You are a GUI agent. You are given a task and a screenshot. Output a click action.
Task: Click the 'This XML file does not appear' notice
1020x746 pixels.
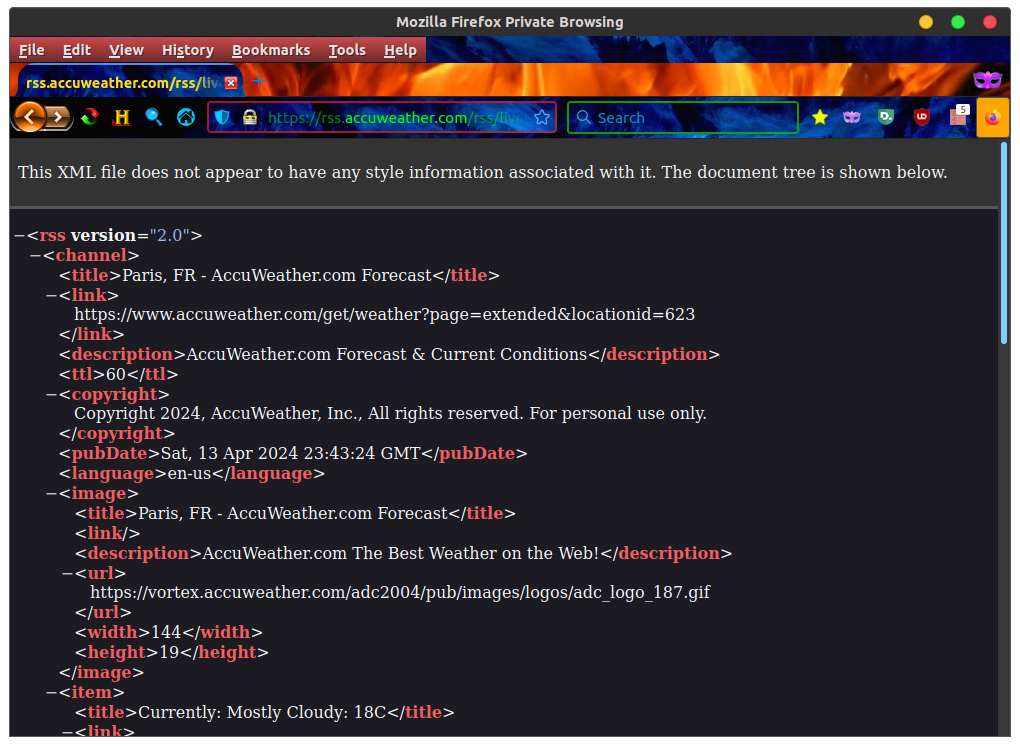[483, 172]
